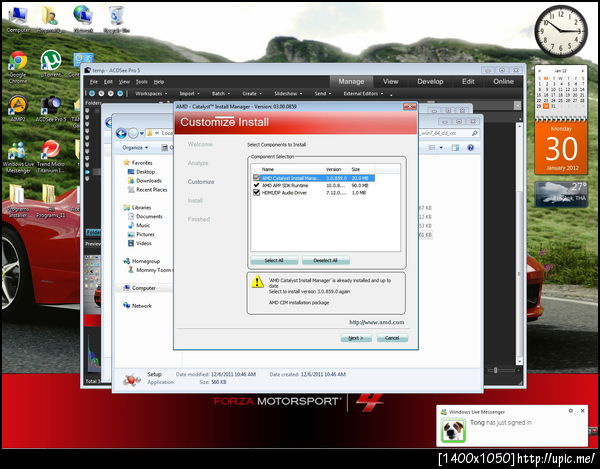Select Music under Explorer Libraries
The height and width of the screenshot is (469, 600).
coord(139,225)
